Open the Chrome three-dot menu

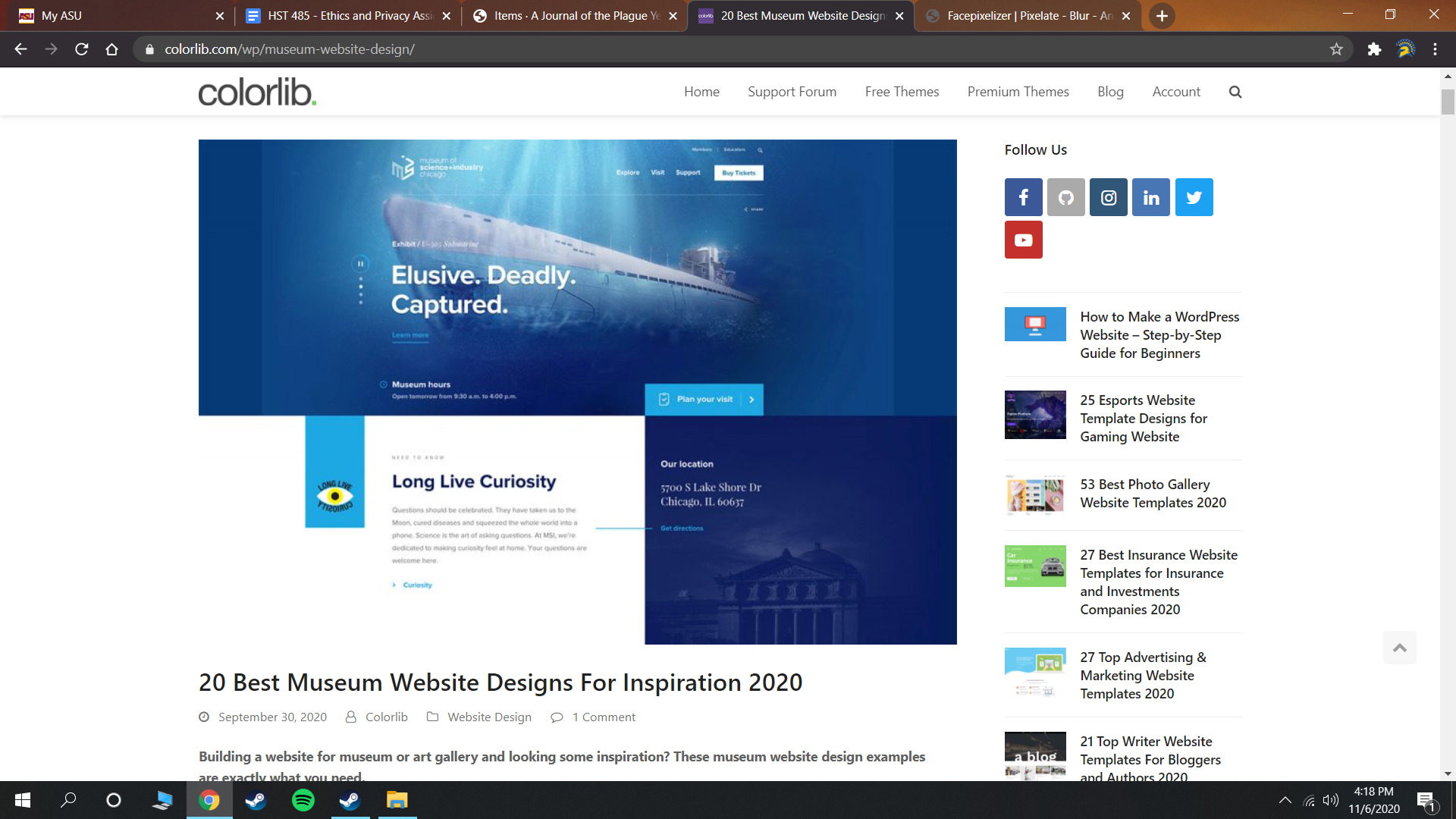(1435, 49)
